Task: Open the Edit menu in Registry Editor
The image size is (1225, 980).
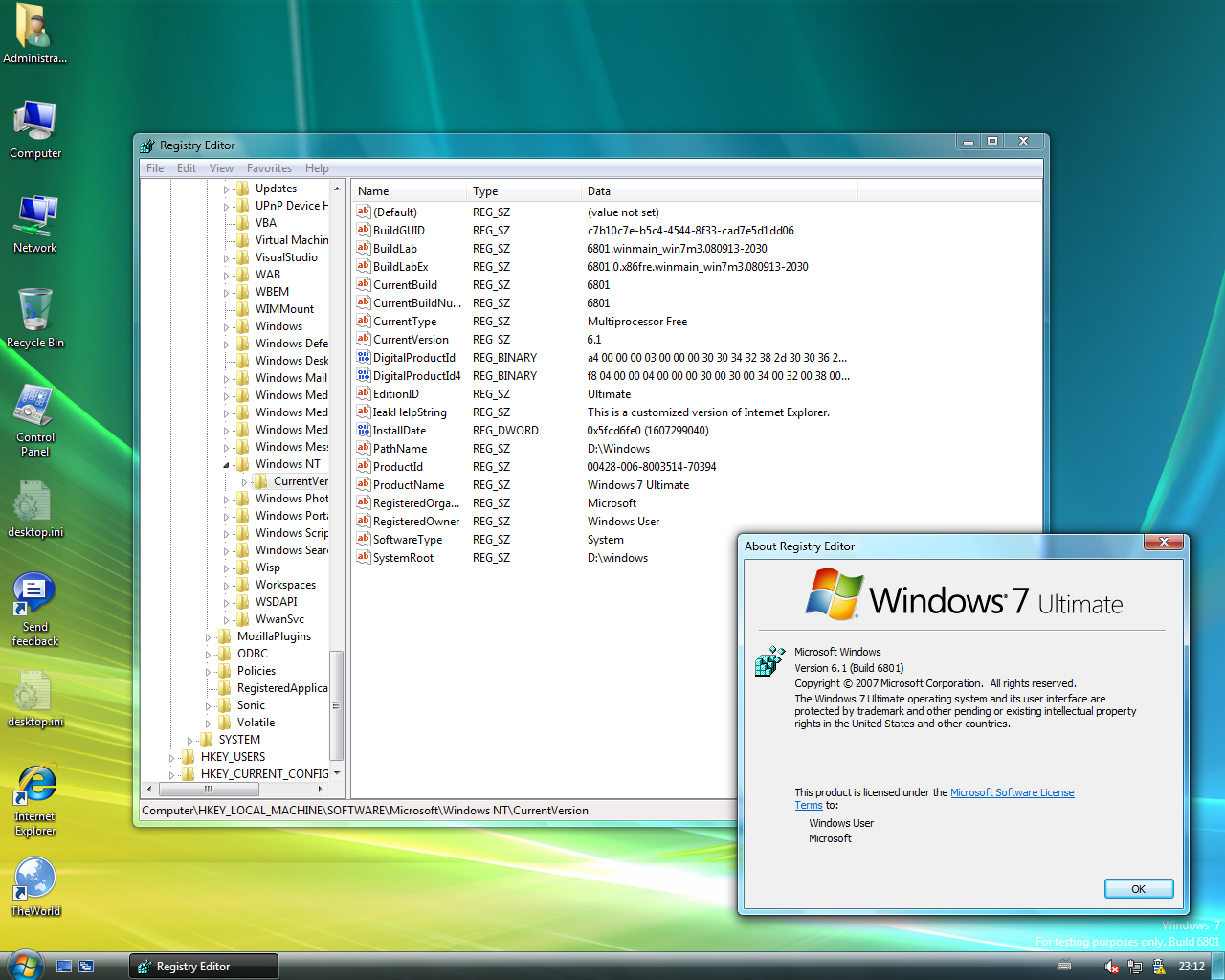Action: [x=186, y=168]
